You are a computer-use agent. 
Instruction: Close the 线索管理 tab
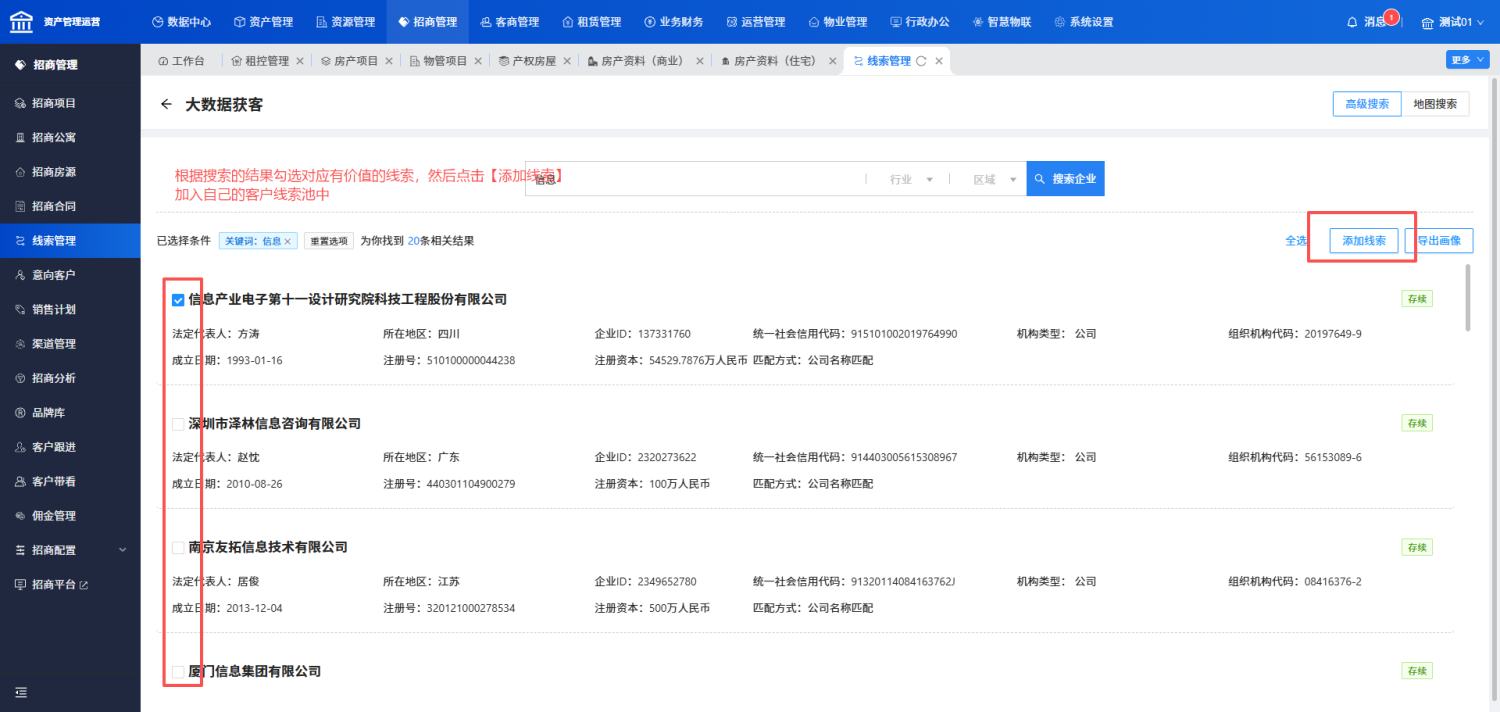[938, 61]
